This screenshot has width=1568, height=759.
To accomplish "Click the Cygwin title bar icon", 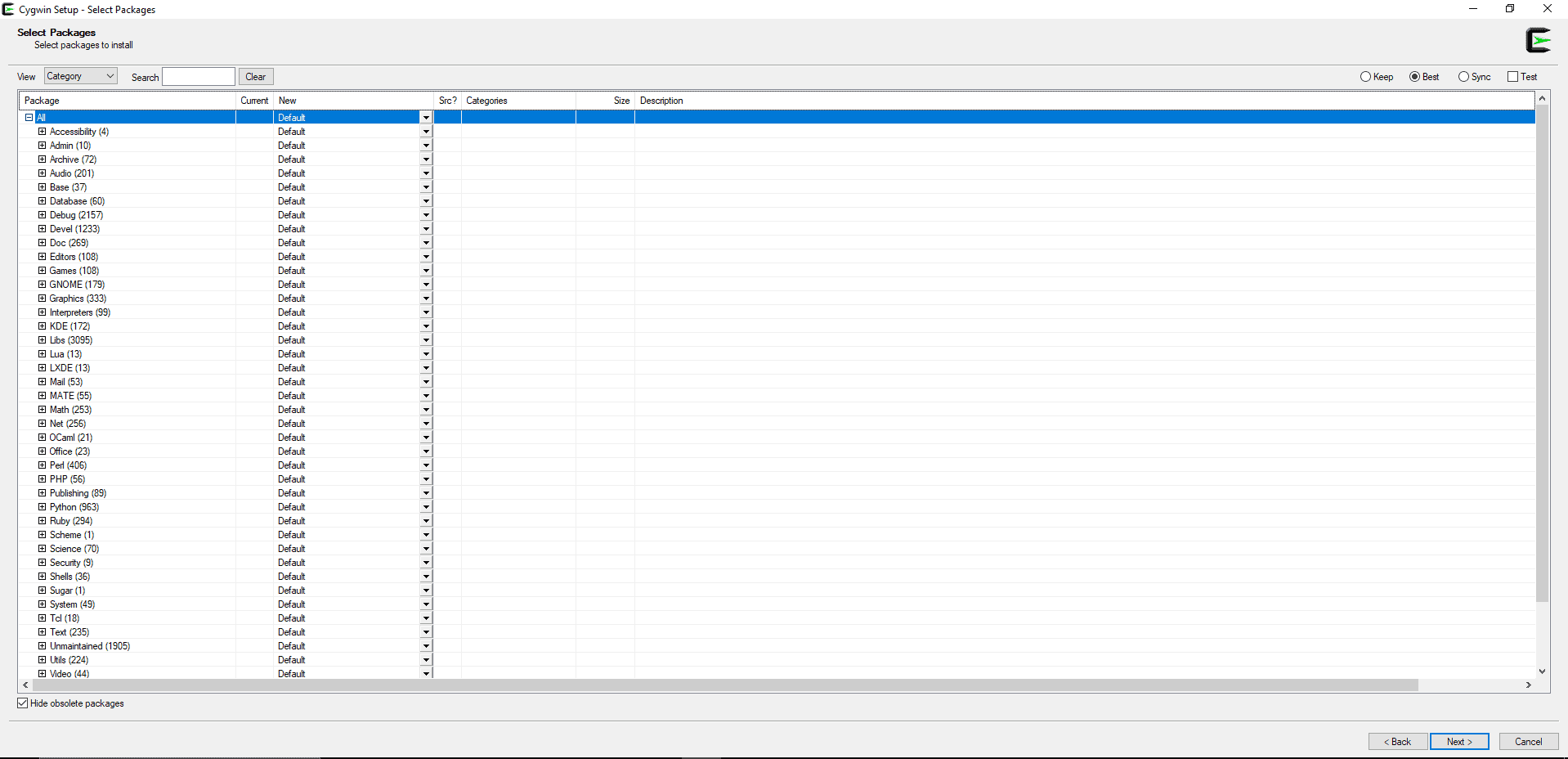I will click(8, 9).
